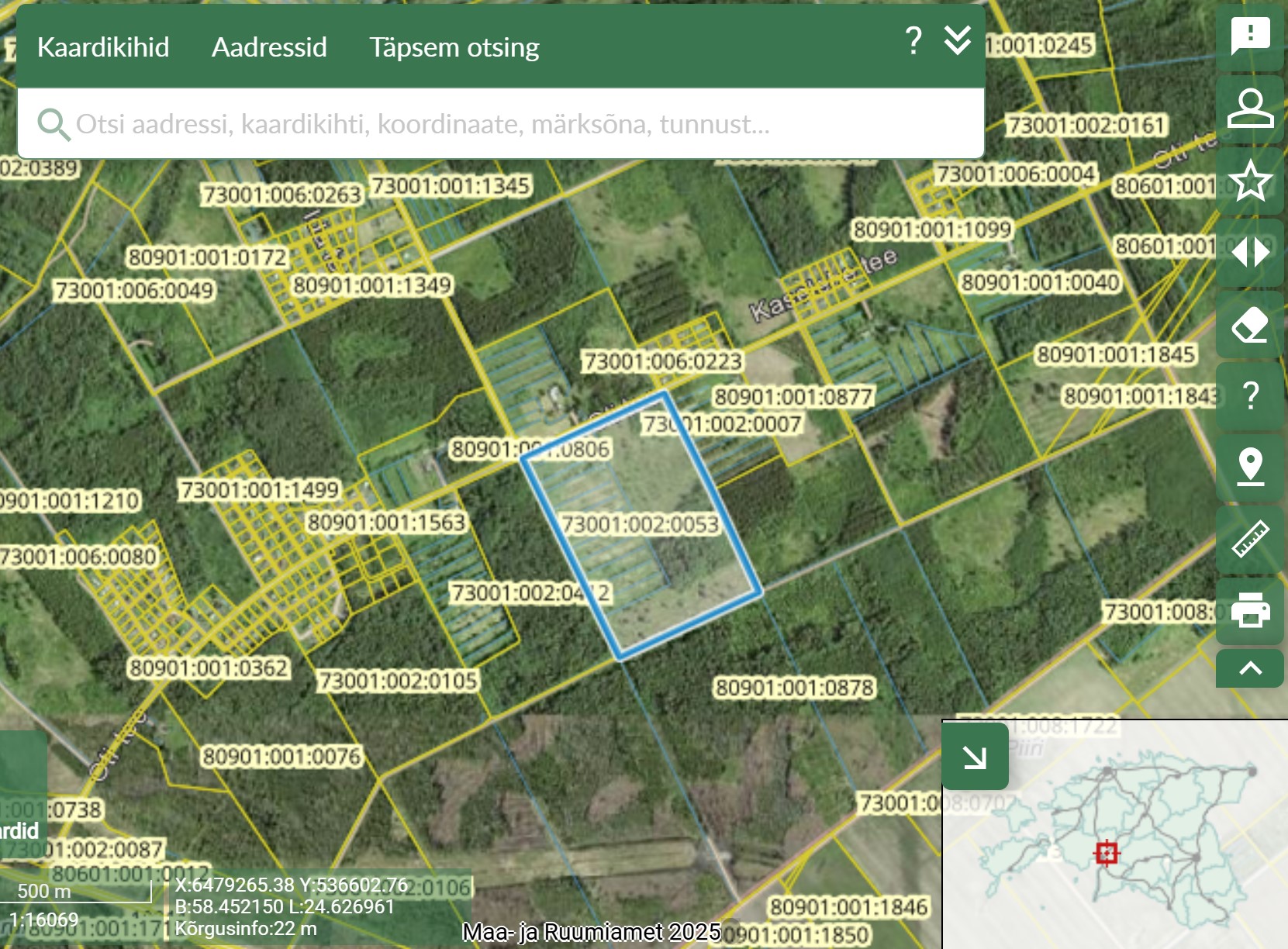This screenshot has width=1288, height=949.
Task: Click parcel label 80901:001:1563
Action: click(x=387, y=523)
